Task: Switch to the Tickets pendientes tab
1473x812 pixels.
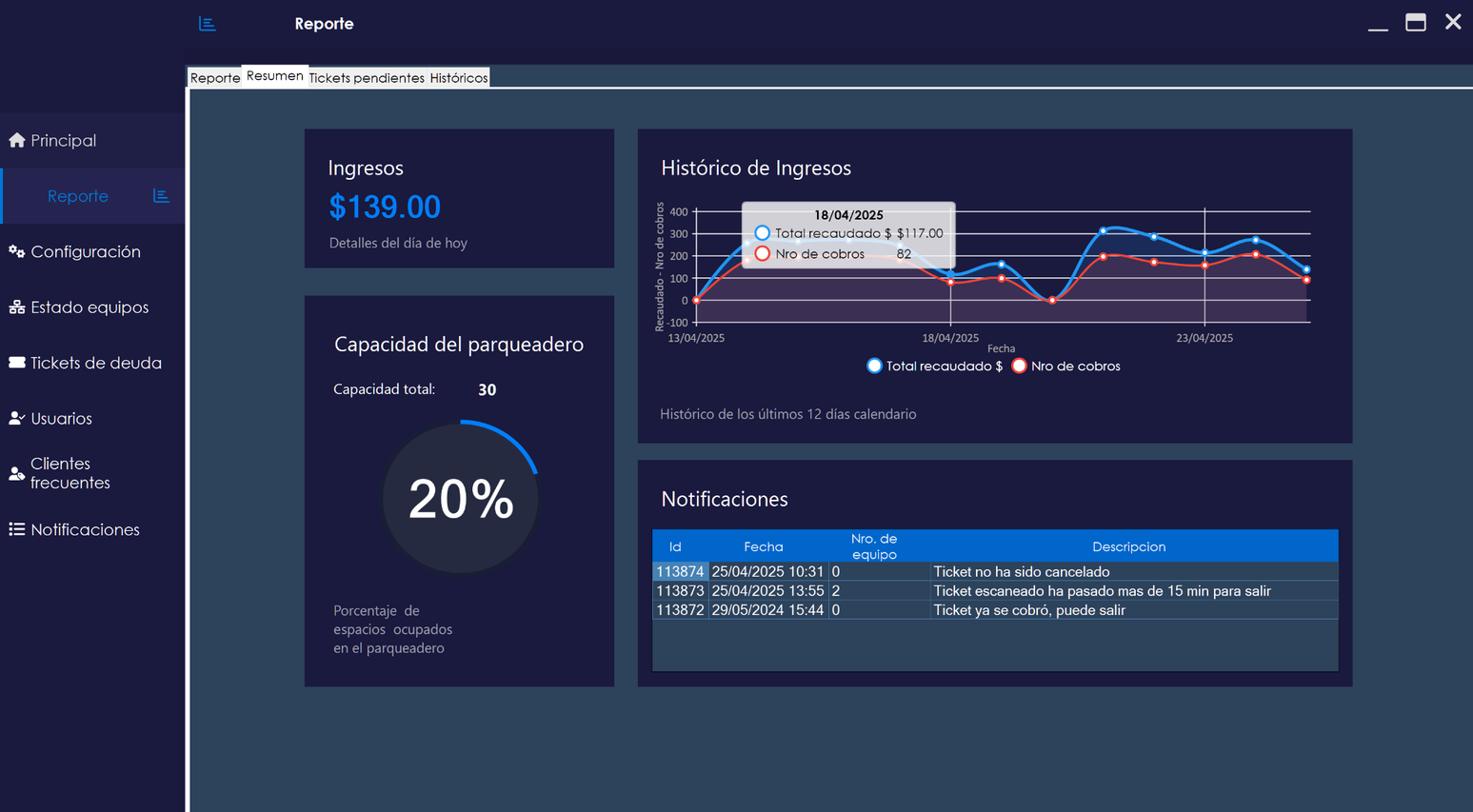Action: (367, 77)
